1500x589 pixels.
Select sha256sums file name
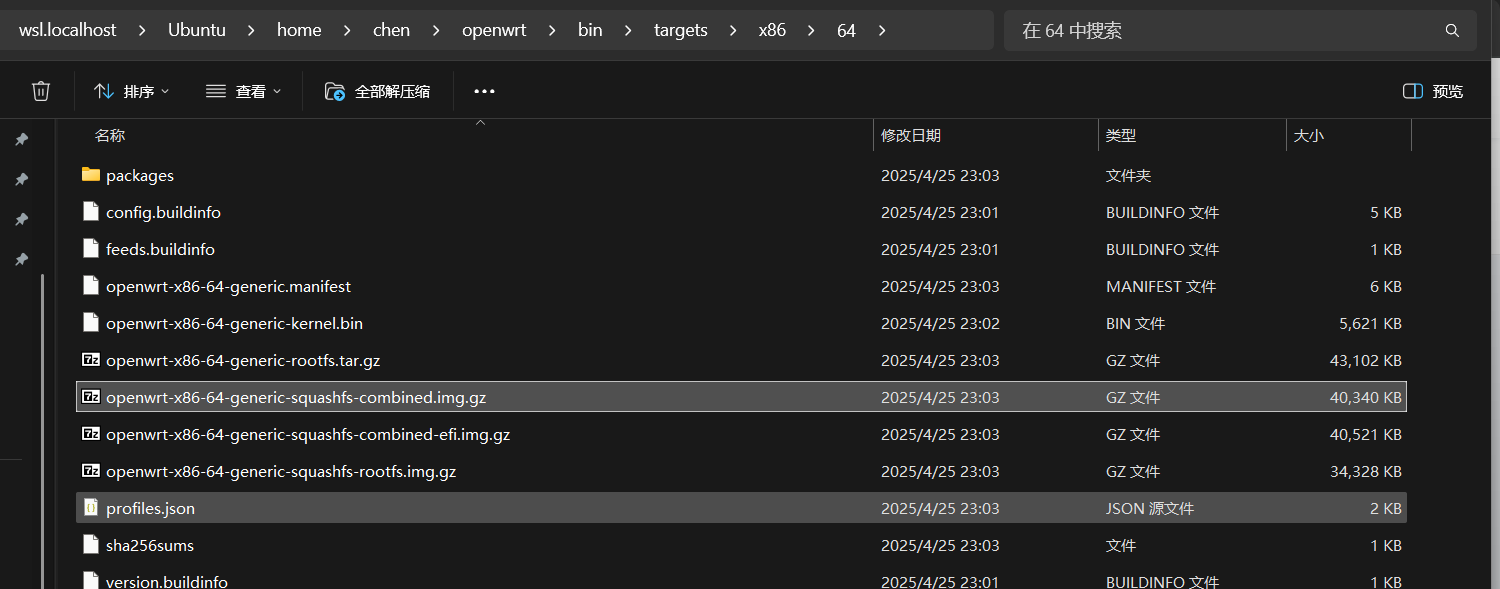coord(150,546)
